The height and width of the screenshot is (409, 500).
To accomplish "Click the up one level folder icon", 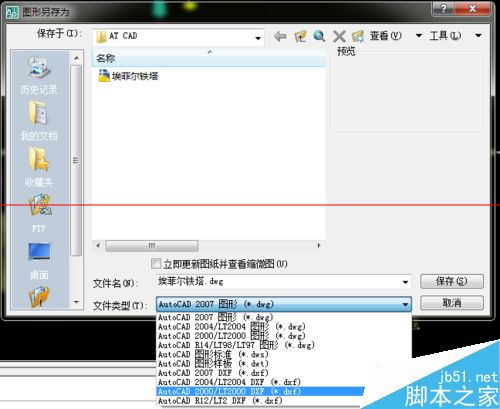I will [300, 36].
